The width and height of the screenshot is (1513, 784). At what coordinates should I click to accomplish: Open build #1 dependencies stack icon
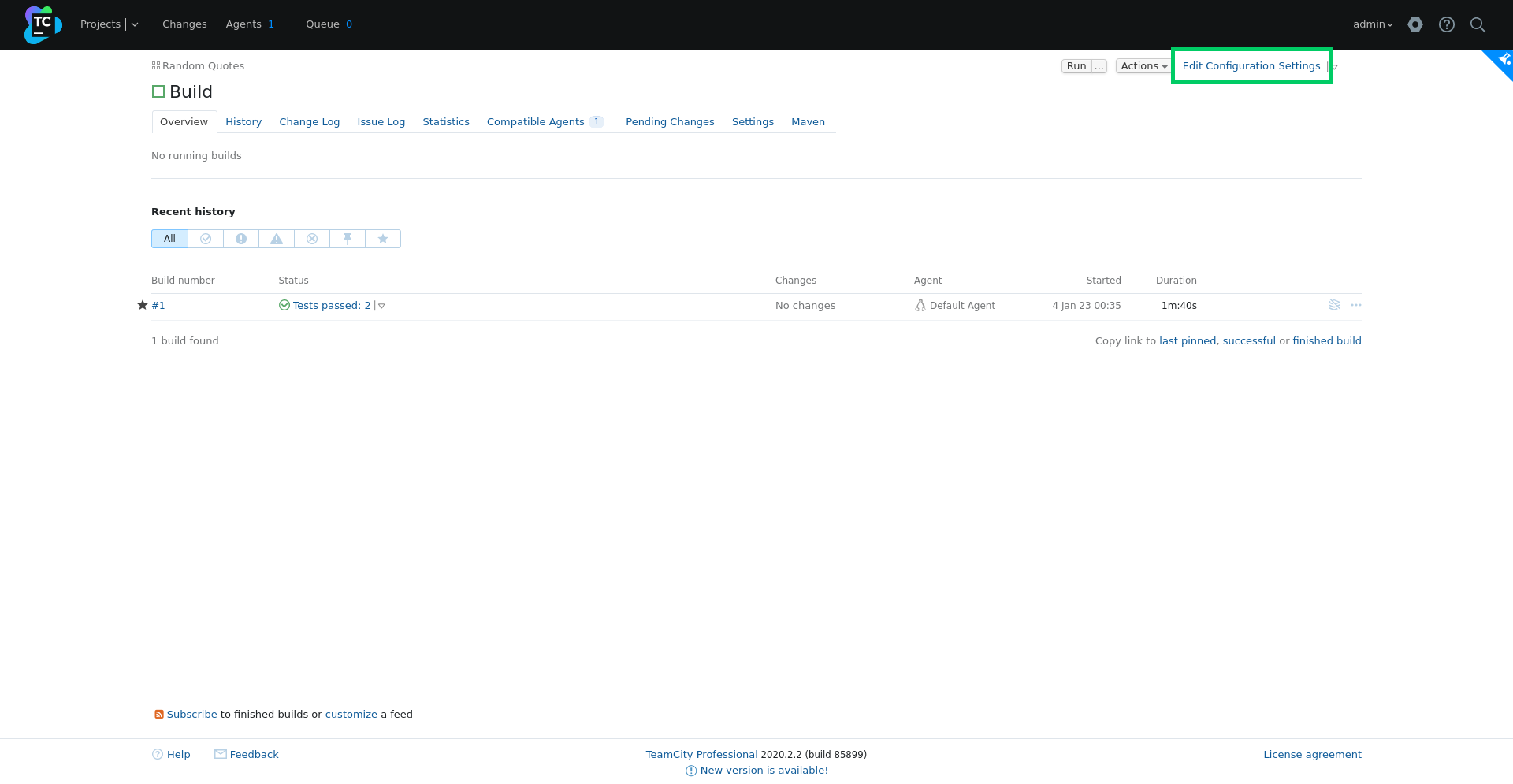(1334, 305)
